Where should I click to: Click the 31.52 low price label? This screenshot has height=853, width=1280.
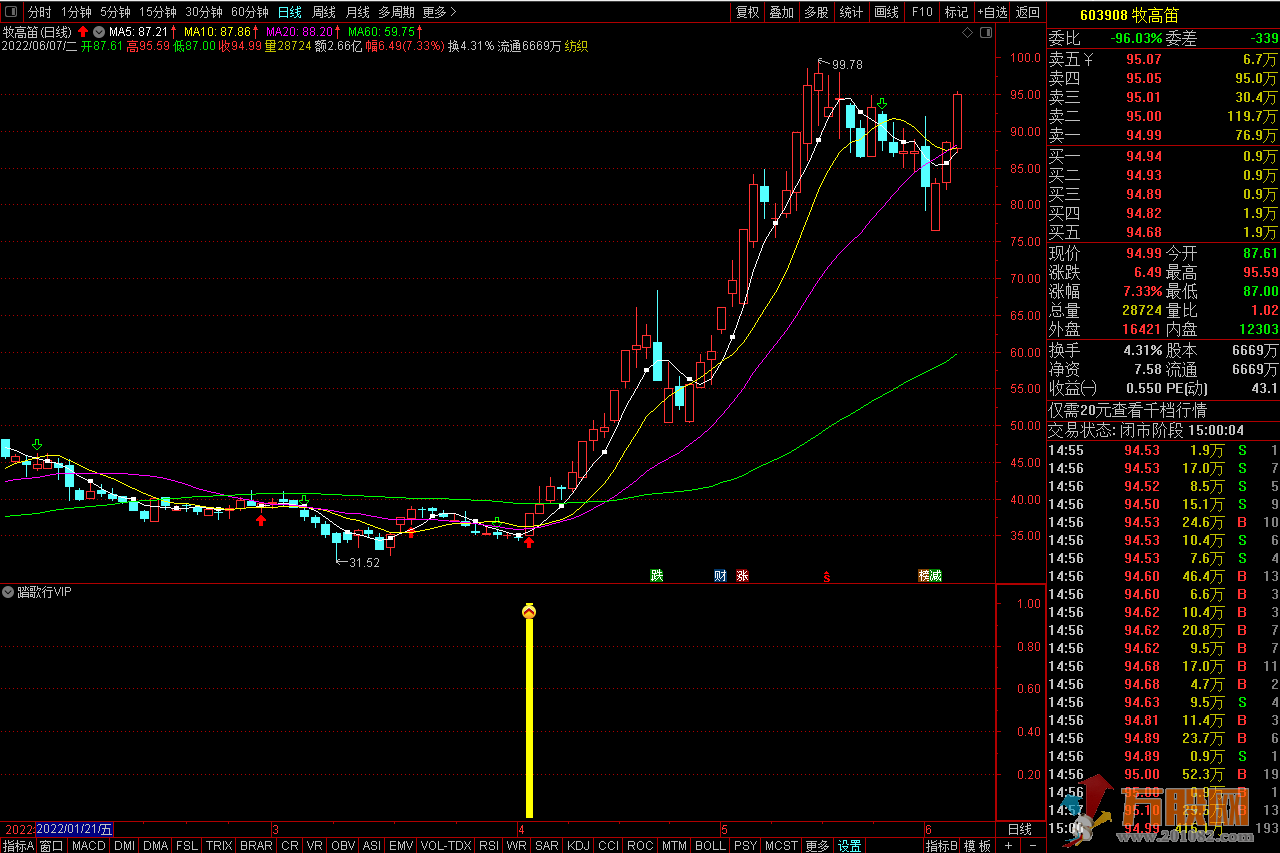pos(364,563)
